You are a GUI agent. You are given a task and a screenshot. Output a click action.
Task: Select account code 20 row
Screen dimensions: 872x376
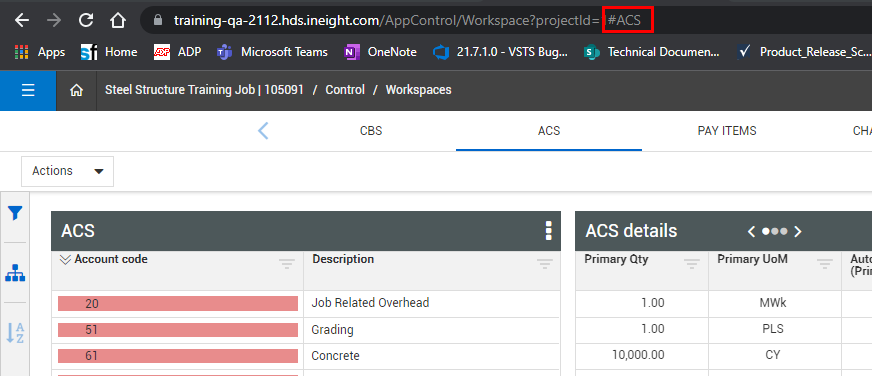(178, 303)
